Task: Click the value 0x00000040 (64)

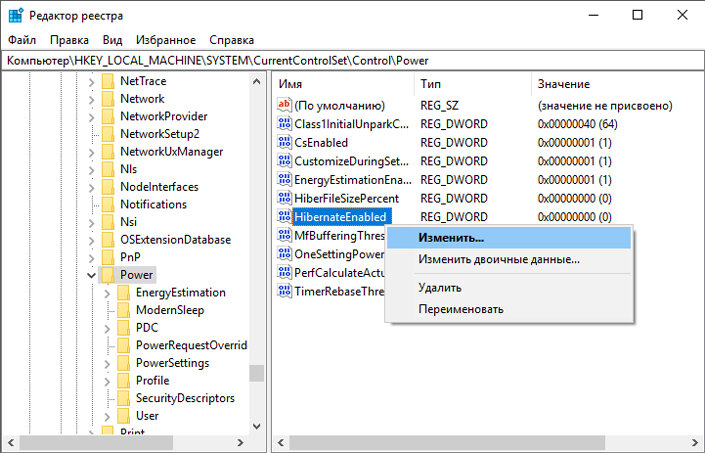Action: point(577,124)
